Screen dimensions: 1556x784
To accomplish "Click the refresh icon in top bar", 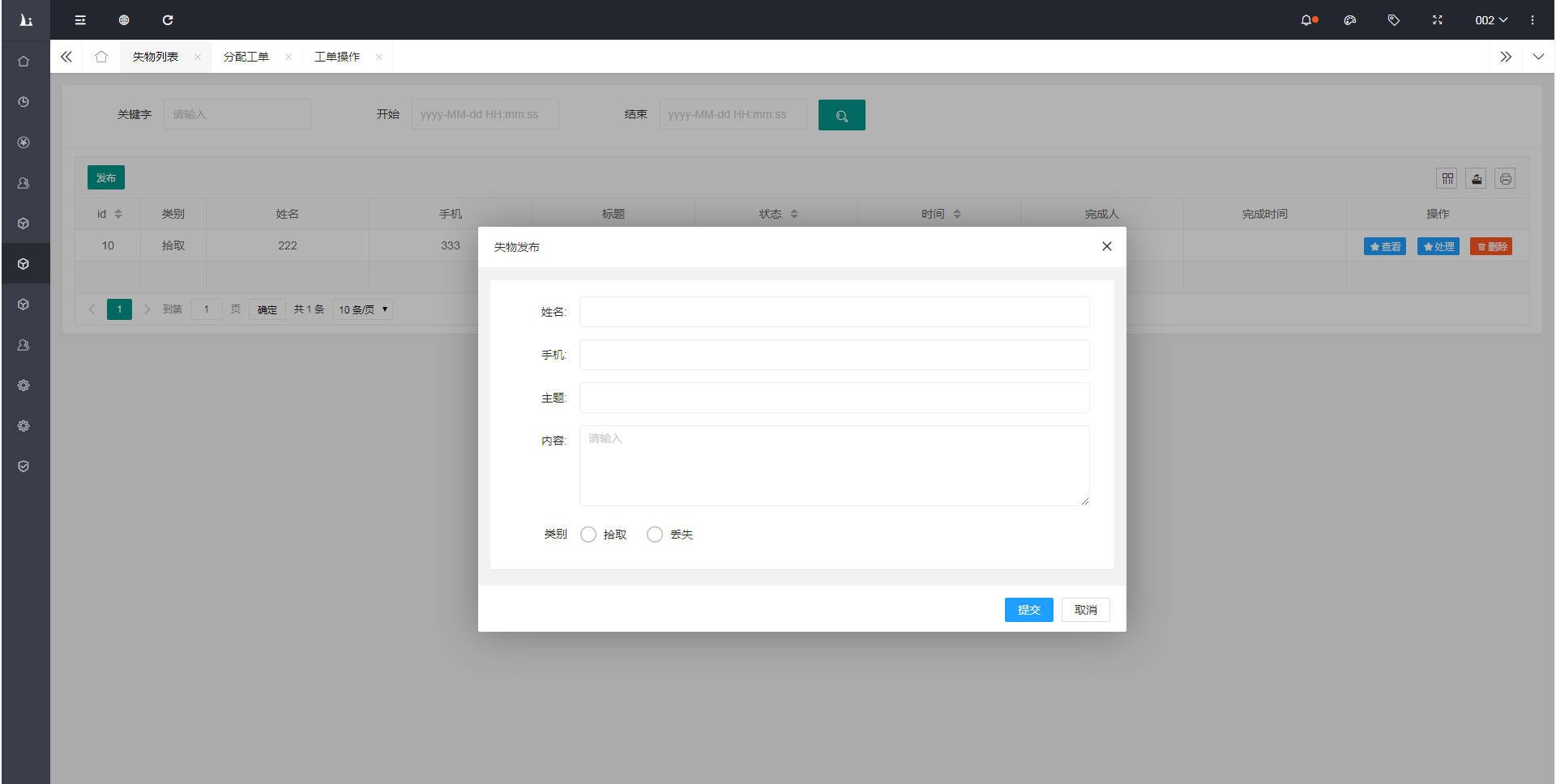I will (x=168, y=20).
